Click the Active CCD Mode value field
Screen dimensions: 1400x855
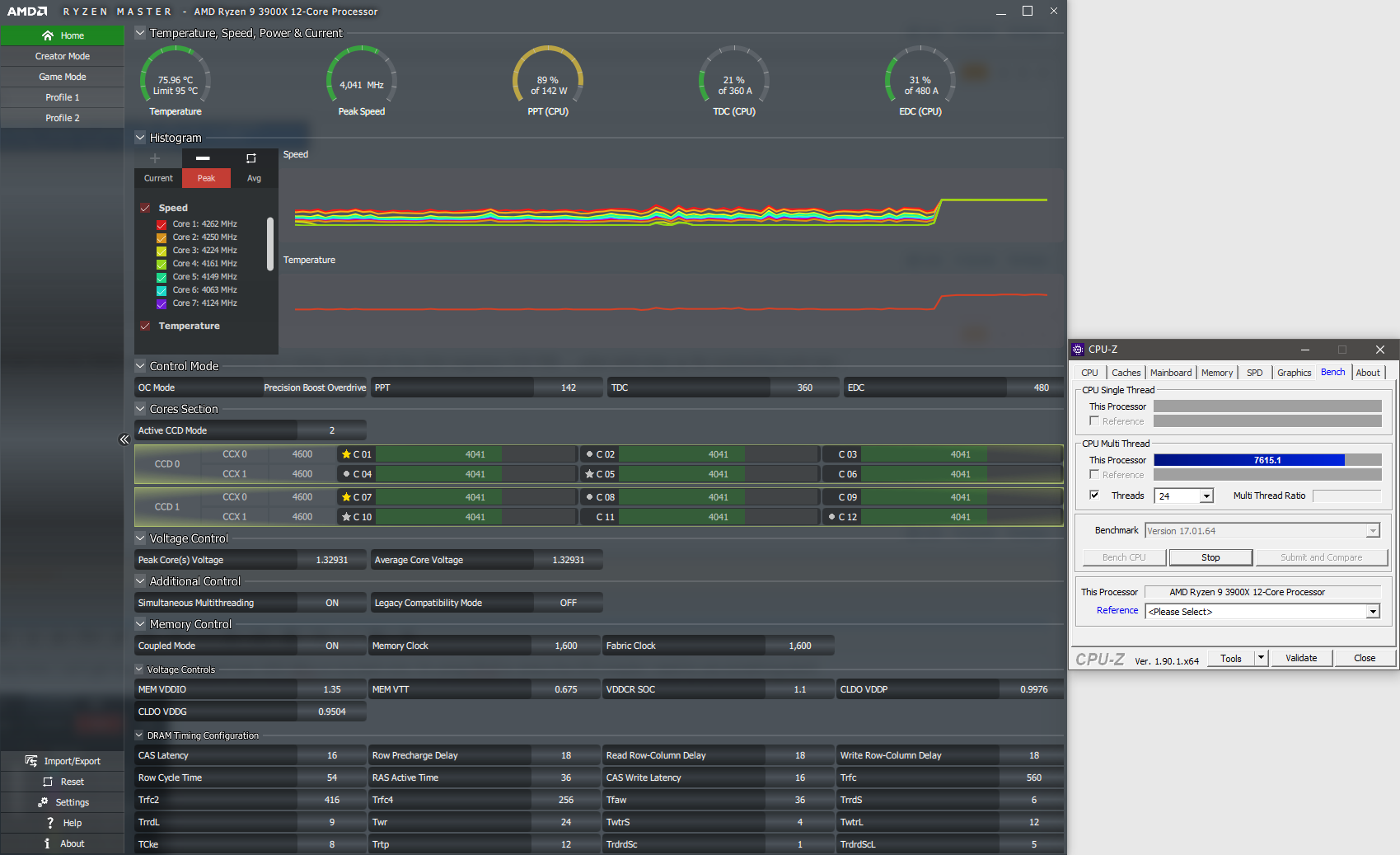(x=332, y=430)
